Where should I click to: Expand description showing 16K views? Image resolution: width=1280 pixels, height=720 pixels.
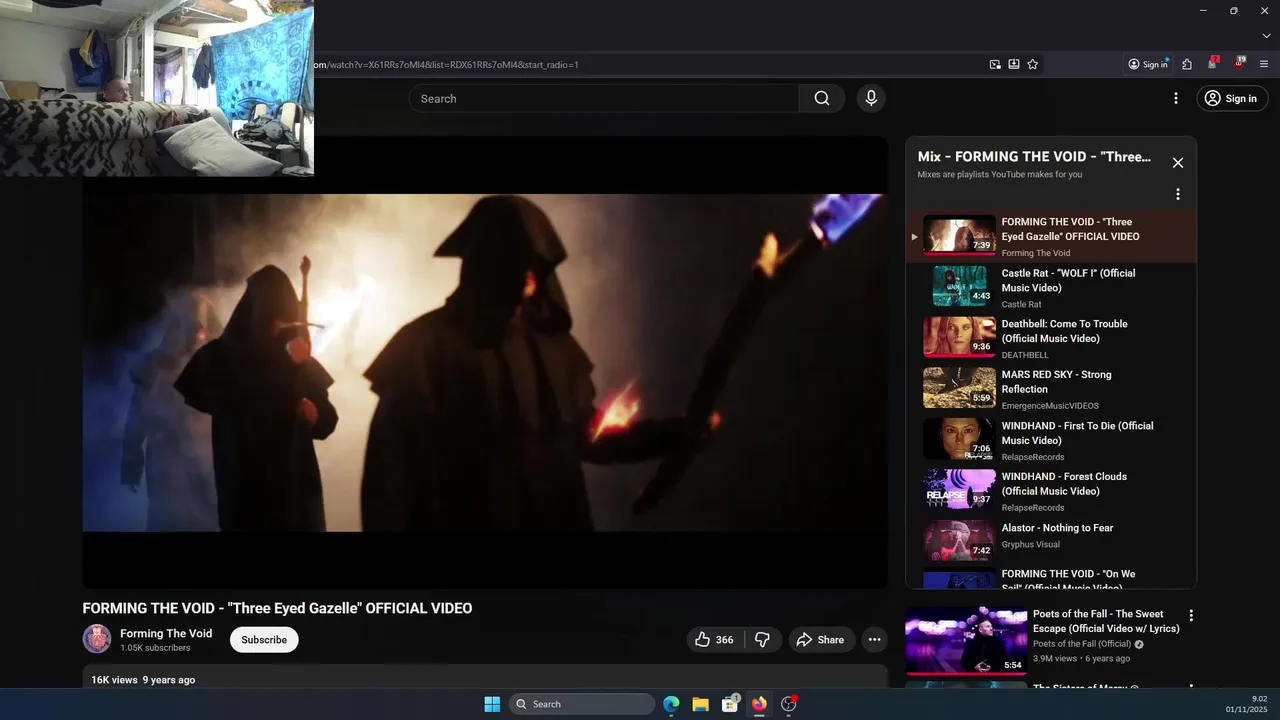(x=485, y=679)
